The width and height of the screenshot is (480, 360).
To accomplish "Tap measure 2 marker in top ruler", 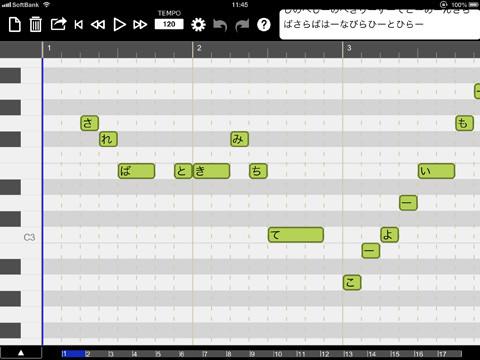I will pyautogui.click(x=199, y=48).
